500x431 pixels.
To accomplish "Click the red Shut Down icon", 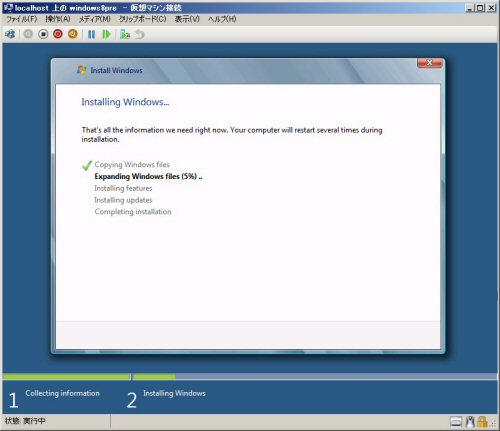I will [x=58, y=34].
